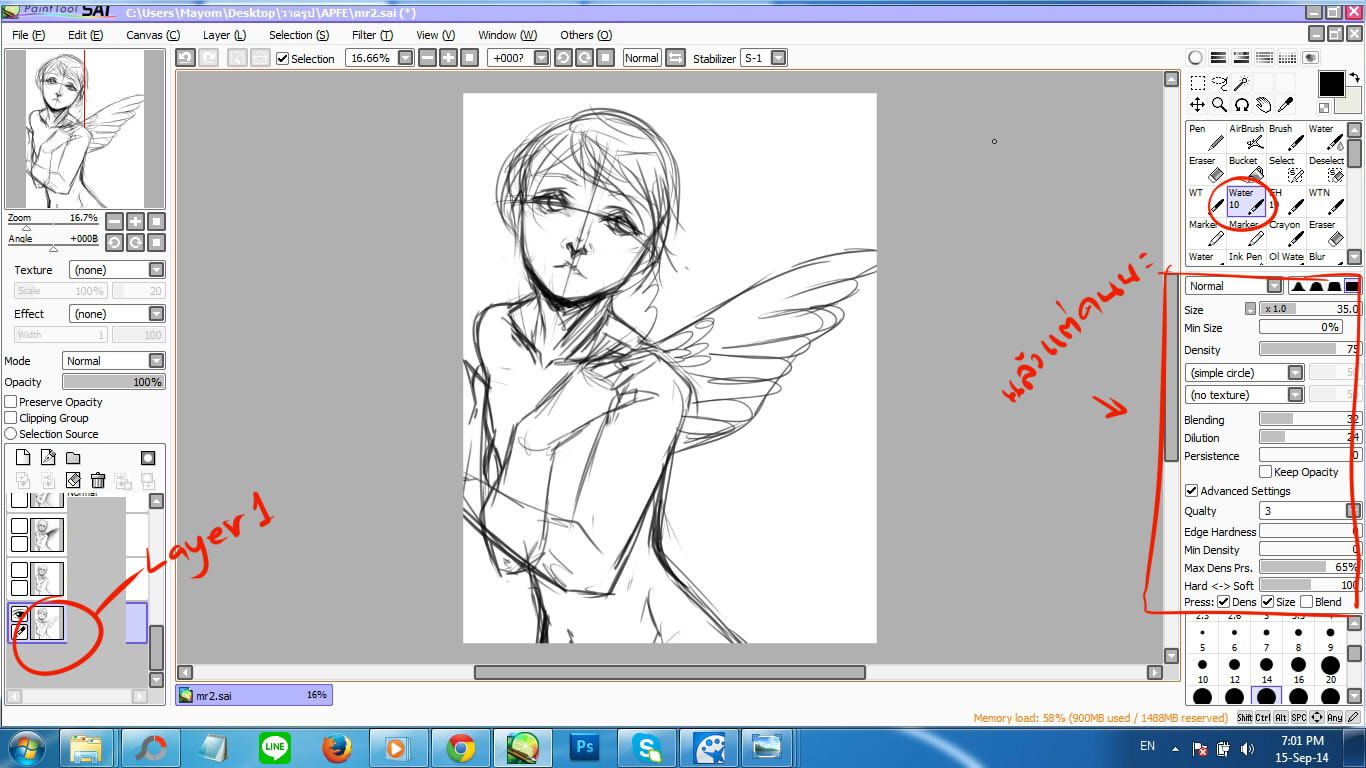
Task: Open the File menu
Action: (28, 35)
